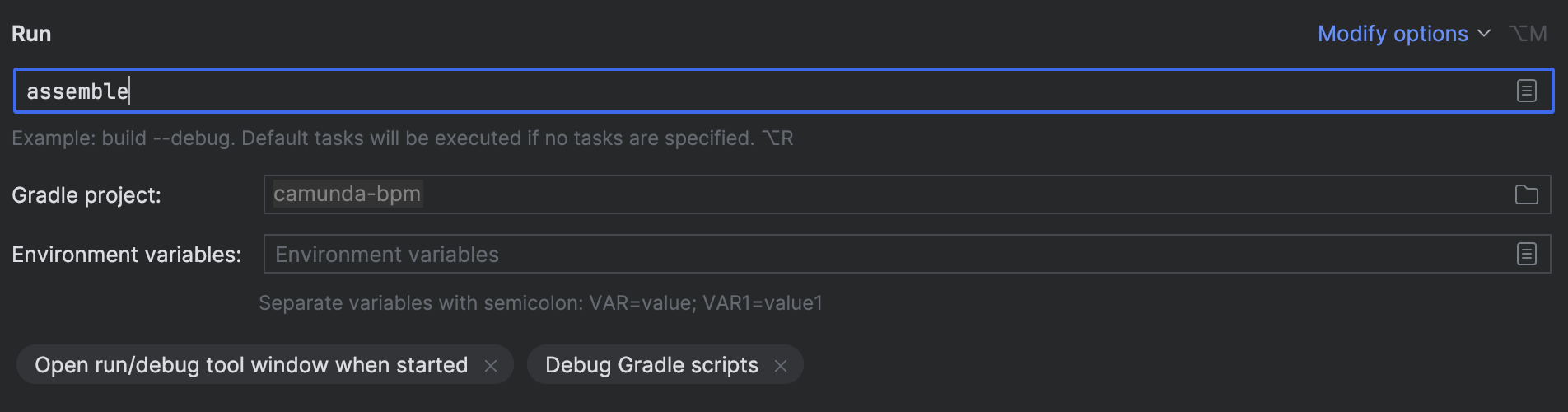
Task: Click the separate variables with semicolon hint
Action: pos(540,303)
